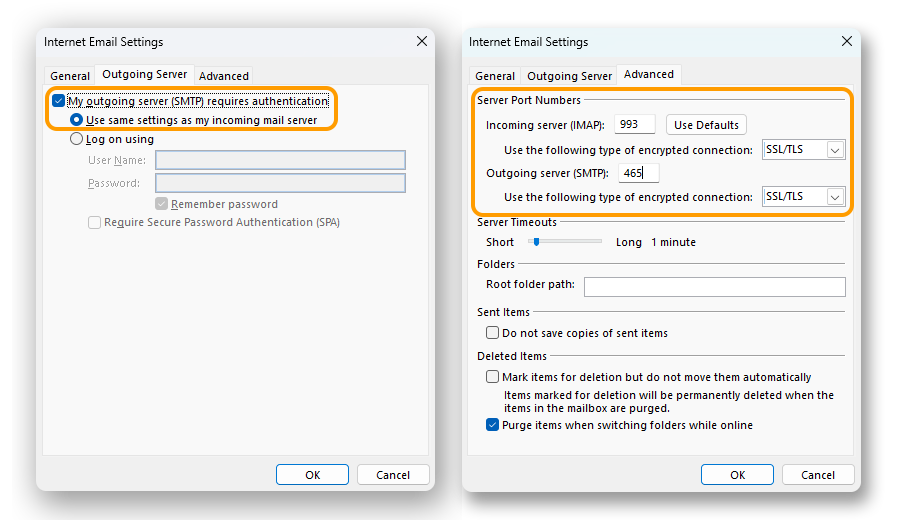Adjust the Server Timeouts slider
Viewport: 900px width, 520px height.
click(x=536, y=242)
